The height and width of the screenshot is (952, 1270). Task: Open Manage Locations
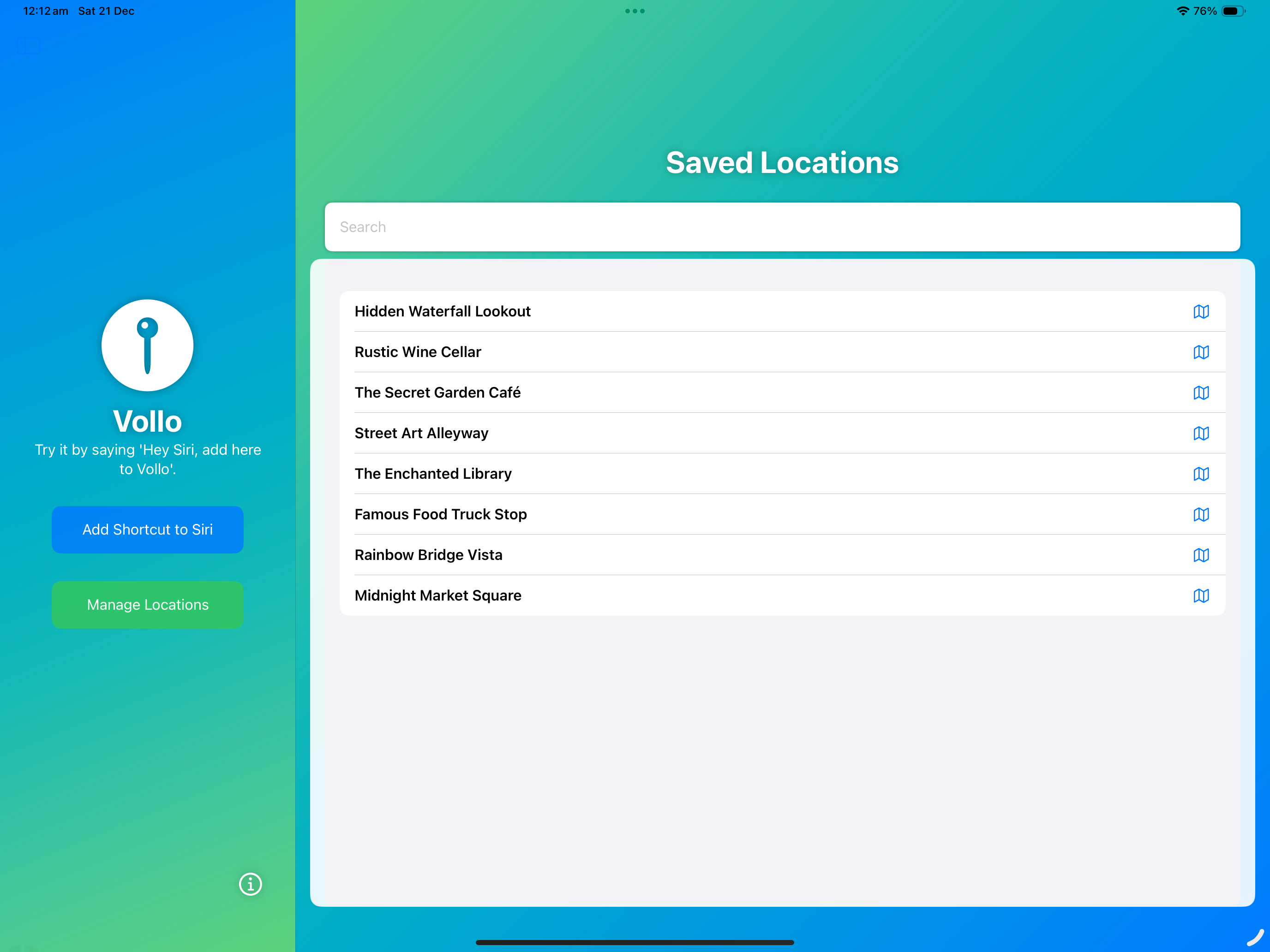pyautogui.click(x=148, y=604)
